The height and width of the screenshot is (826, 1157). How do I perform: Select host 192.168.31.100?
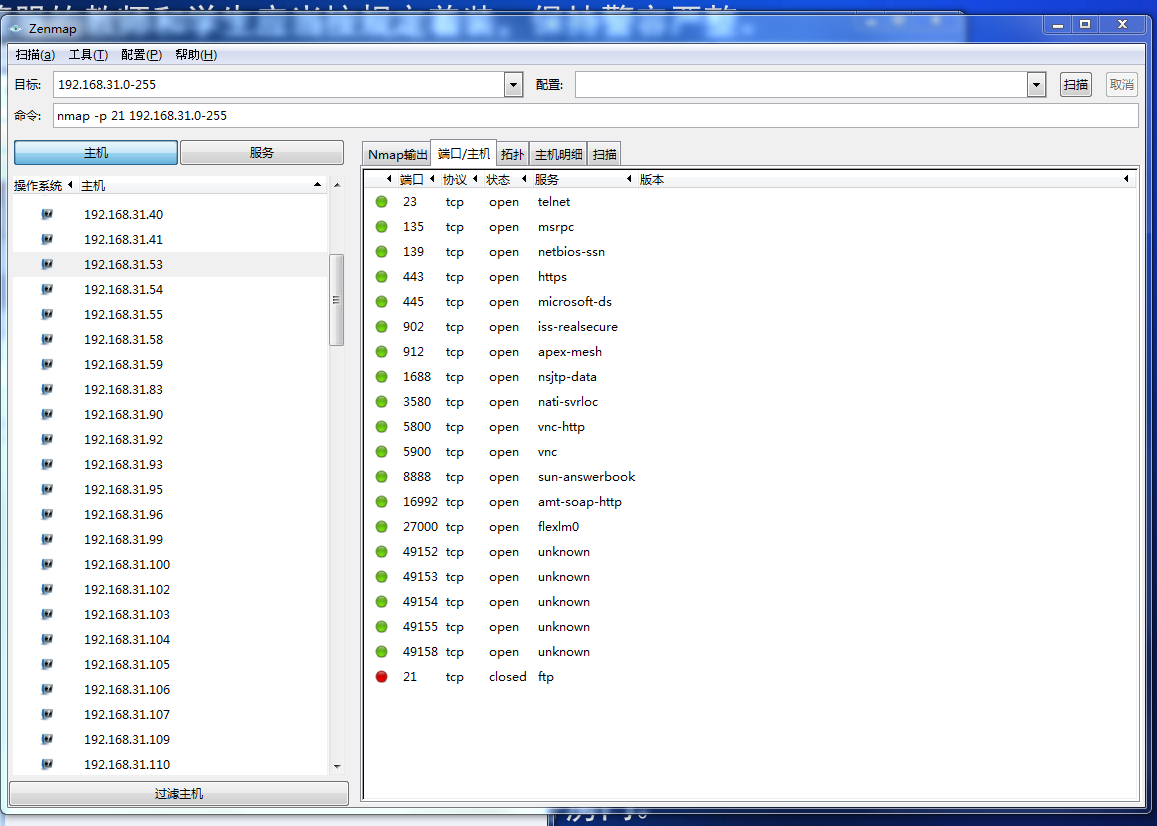click(170, 564)
